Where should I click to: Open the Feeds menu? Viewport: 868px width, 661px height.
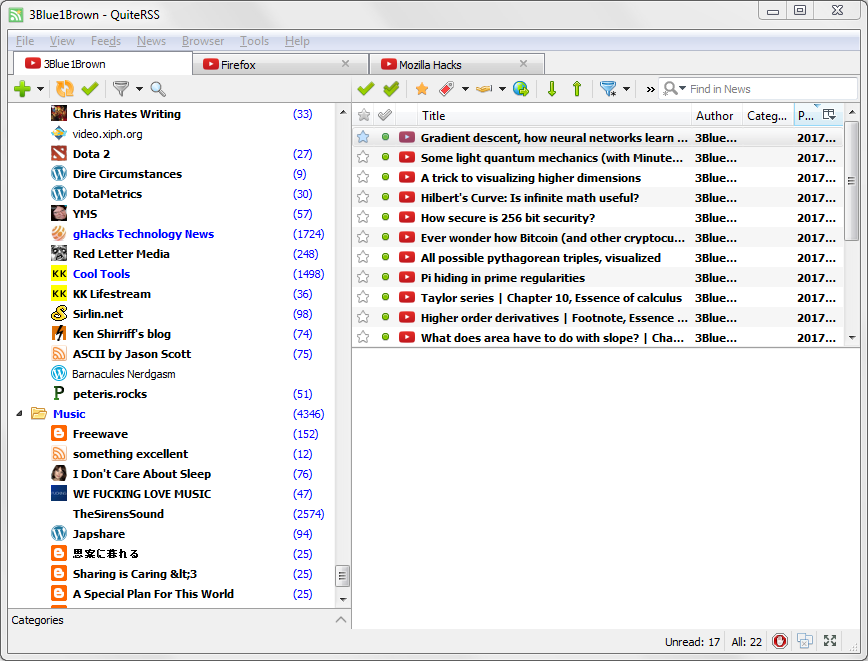[105, 41]
